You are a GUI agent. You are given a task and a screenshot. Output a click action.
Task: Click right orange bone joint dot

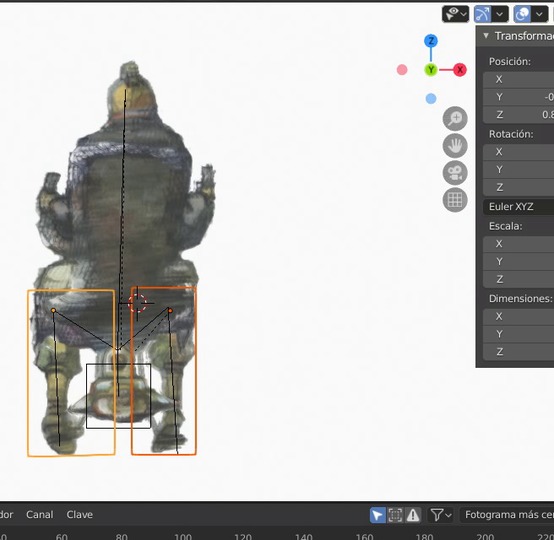pos(170,310)
